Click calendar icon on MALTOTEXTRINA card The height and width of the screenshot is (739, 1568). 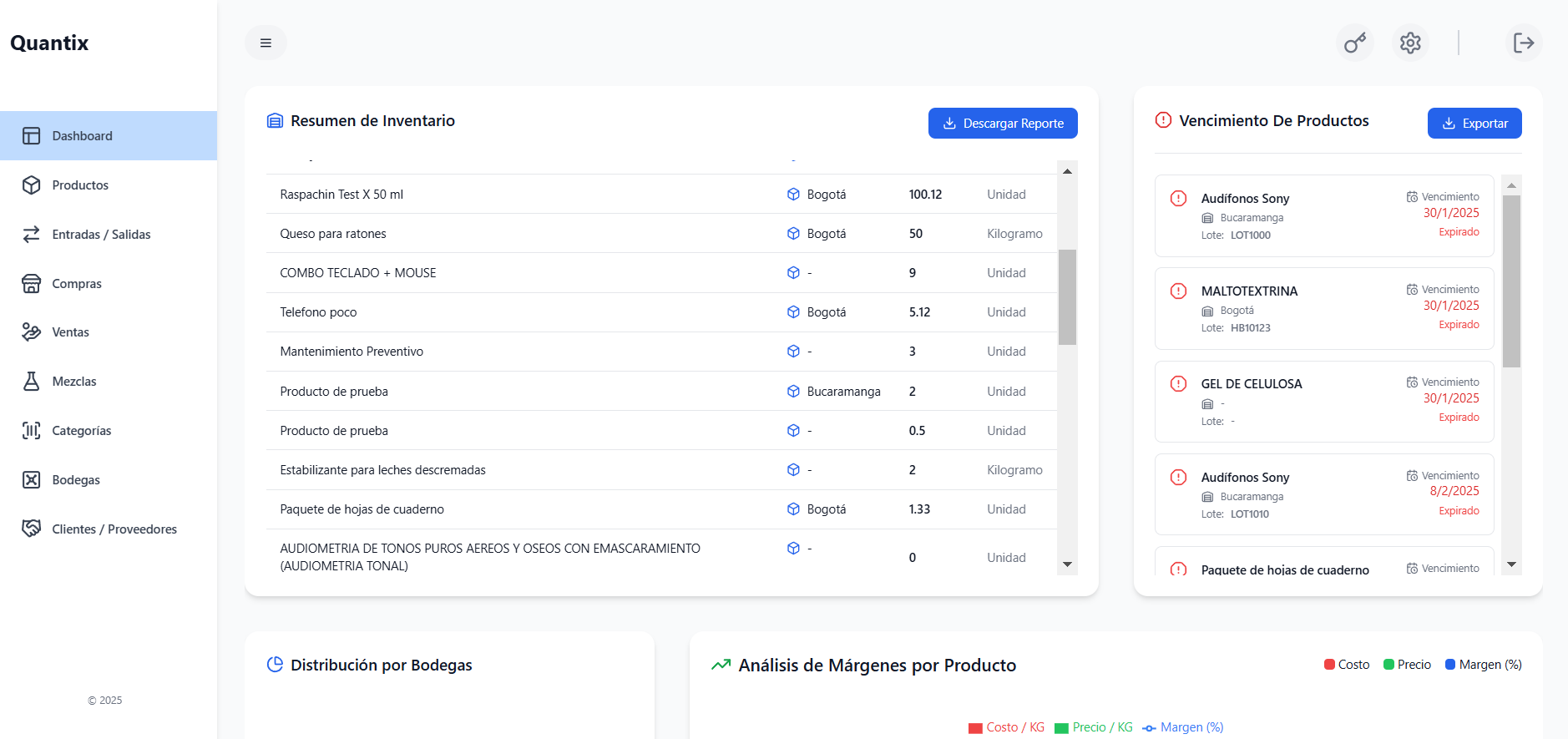[x=1412, y=290]
